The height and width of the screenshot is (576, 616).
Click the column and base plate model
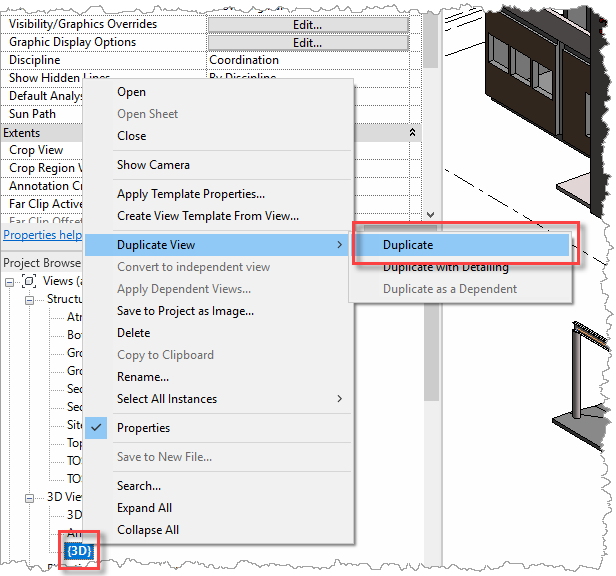point(582,385)
